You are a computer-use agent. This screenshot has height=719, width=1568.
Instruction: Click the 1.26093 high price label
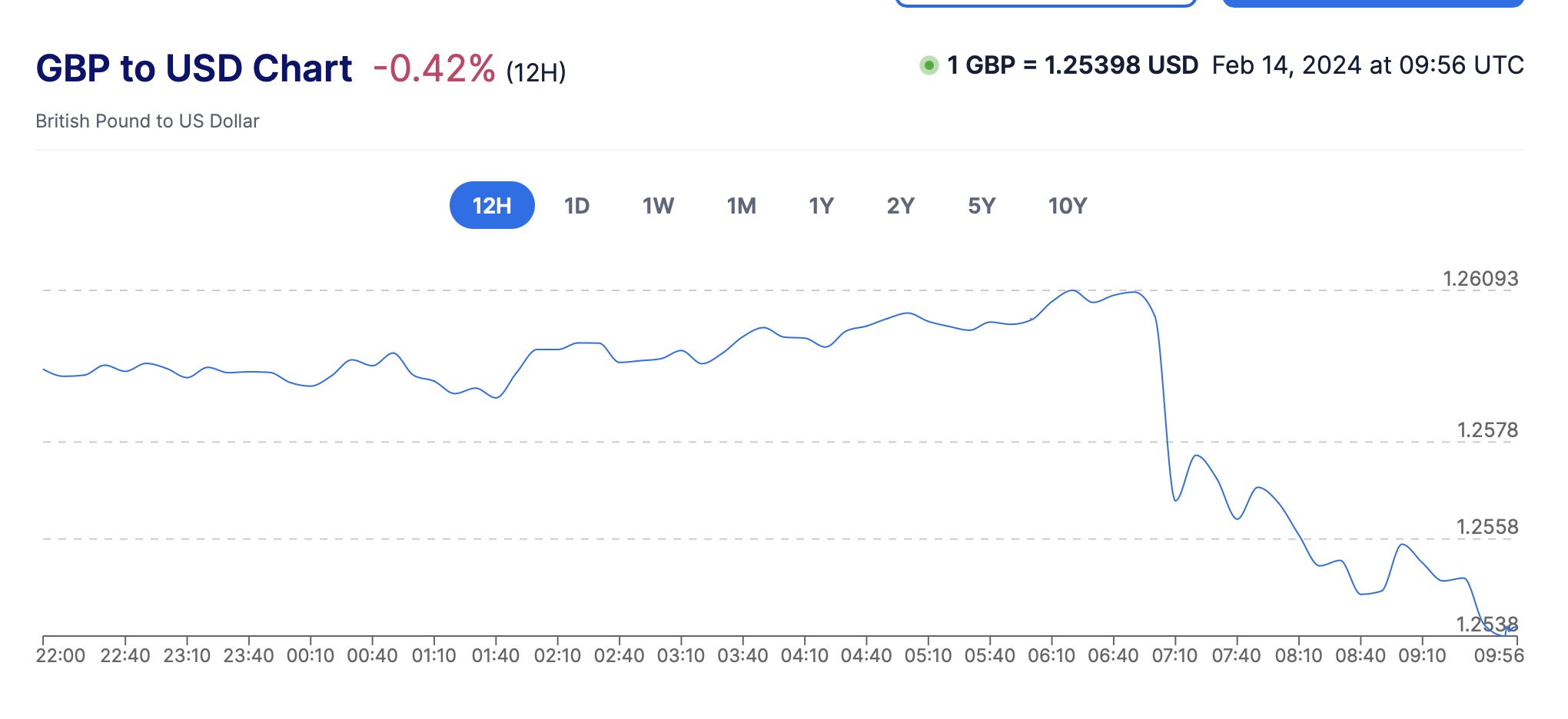(1480, 278)
